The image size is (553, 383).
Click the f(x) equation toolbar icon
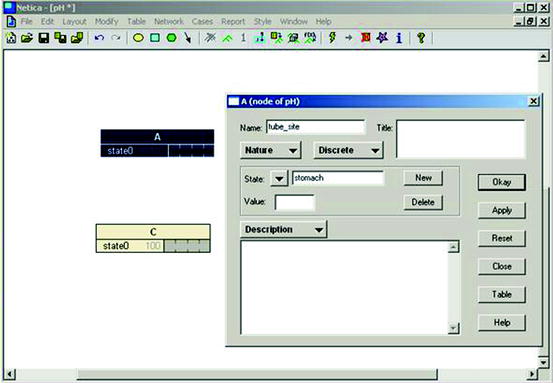click(x=310, y=38)
